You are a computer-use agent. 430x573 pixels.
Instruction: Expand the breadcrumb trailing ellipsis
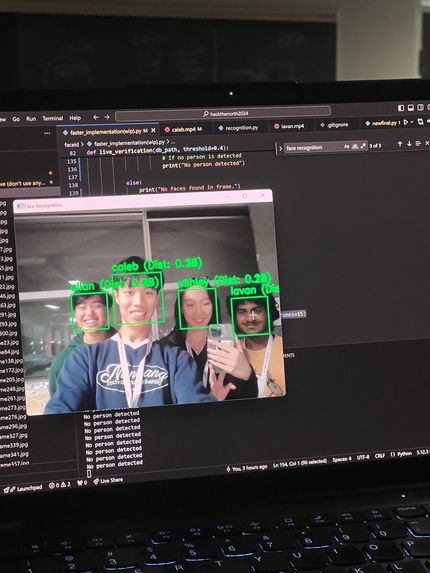click(173, 142)
